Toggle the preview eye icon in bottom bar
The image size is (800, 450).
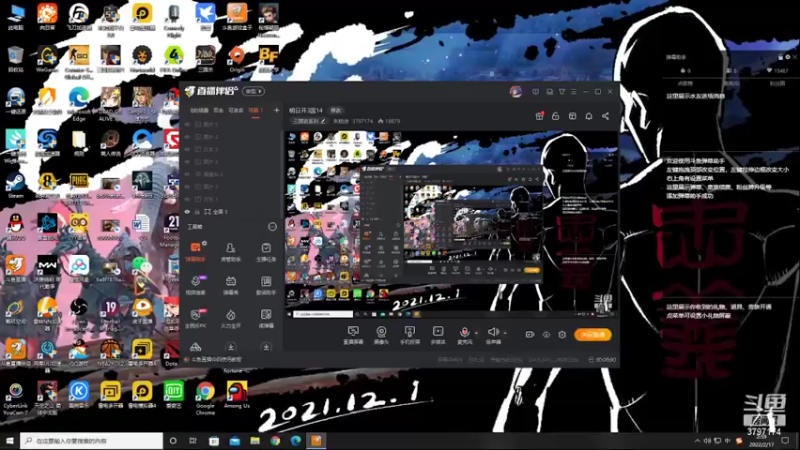[546, 335]
